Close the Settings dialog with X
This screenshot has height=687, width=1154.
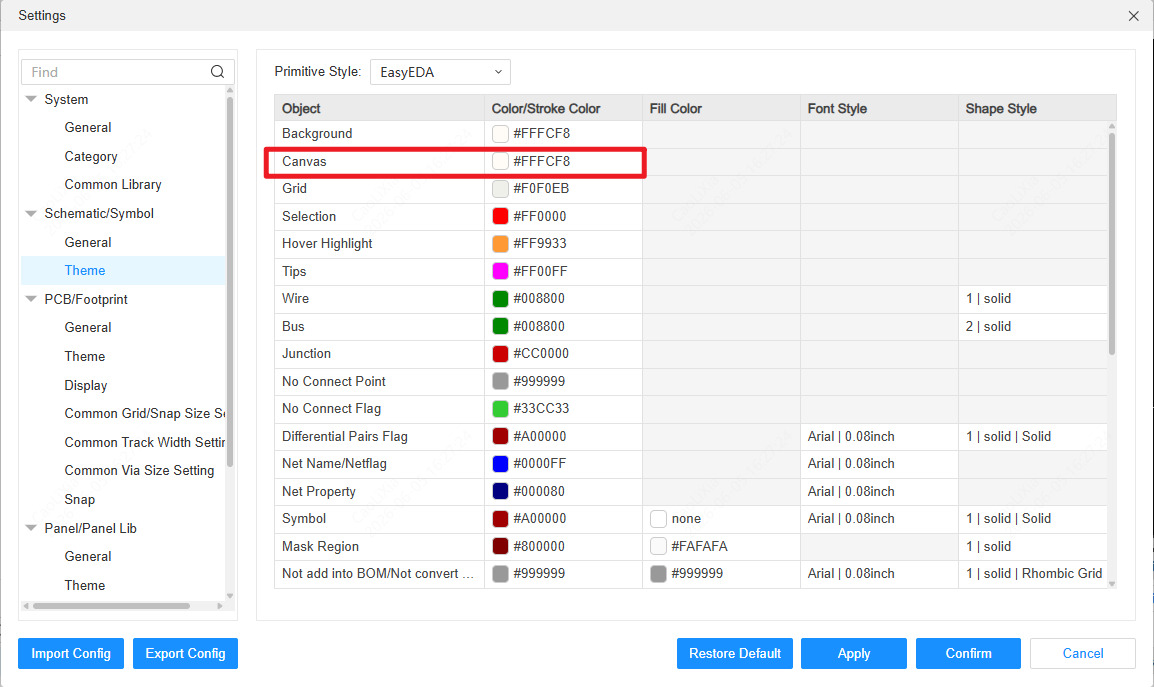coord(1133,16)
